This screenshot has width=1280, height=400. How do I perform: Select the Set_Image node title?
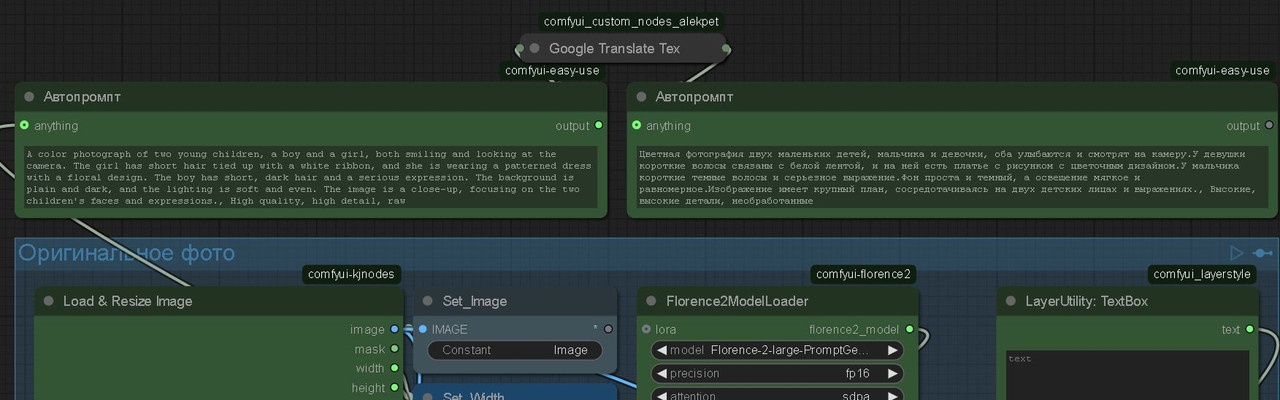coord(474,301)
